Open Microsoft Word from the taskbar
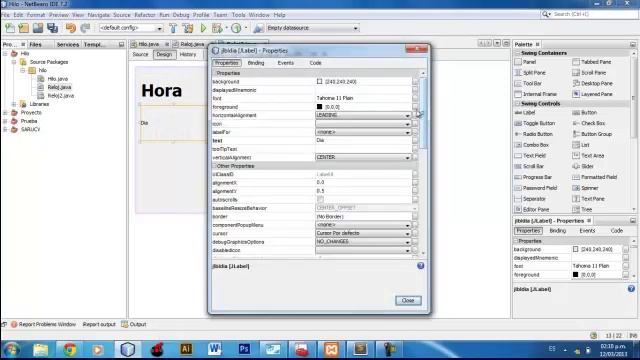Screen dimensions: 640x360 (x=215, y=349)
